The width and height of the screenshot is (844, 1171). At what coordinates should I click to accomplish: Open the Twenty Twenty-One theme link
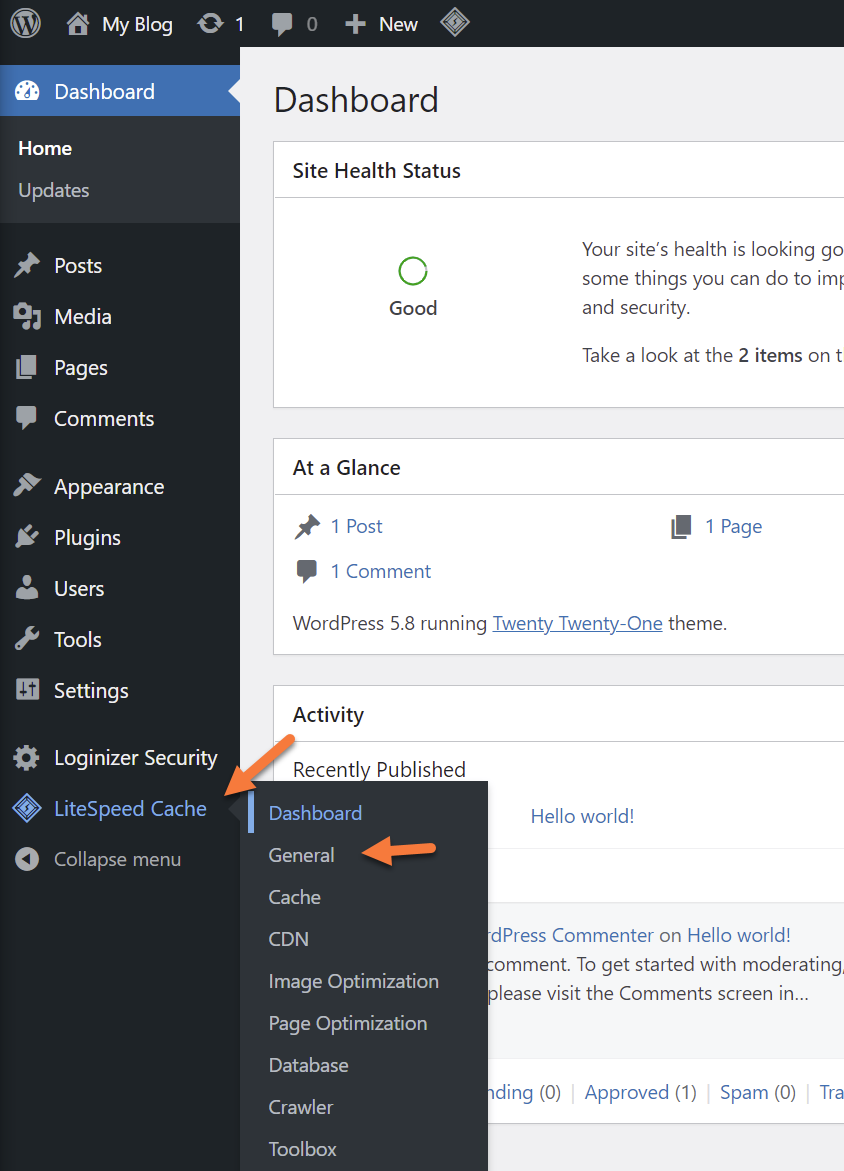[x=577, y=623]
